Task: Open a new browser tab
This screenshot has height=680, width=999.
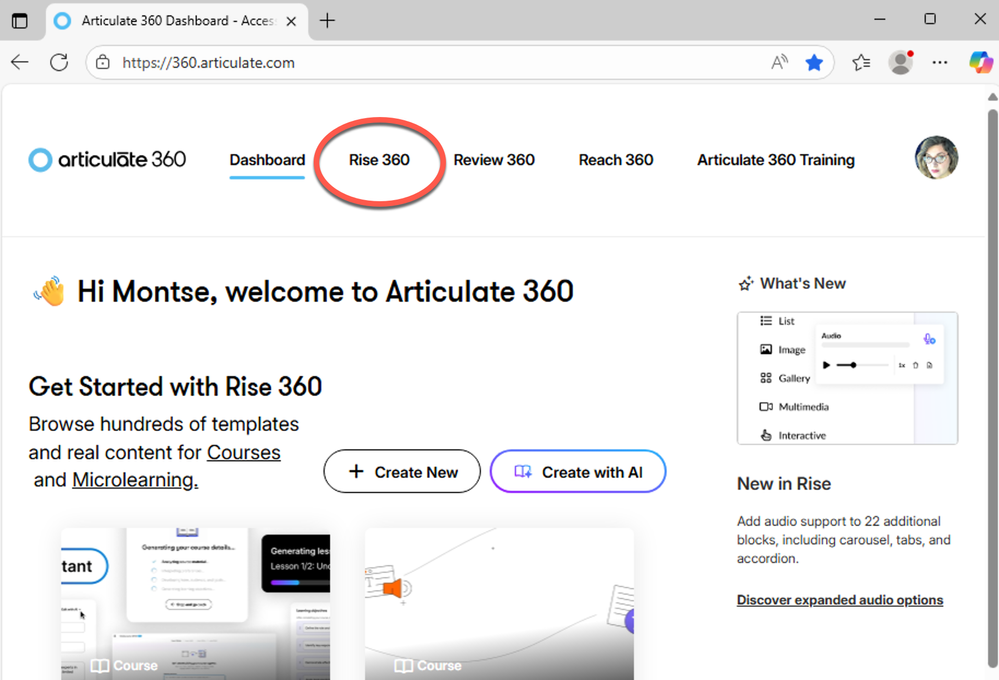Action: pyautogui.click(x=327, y=21)
